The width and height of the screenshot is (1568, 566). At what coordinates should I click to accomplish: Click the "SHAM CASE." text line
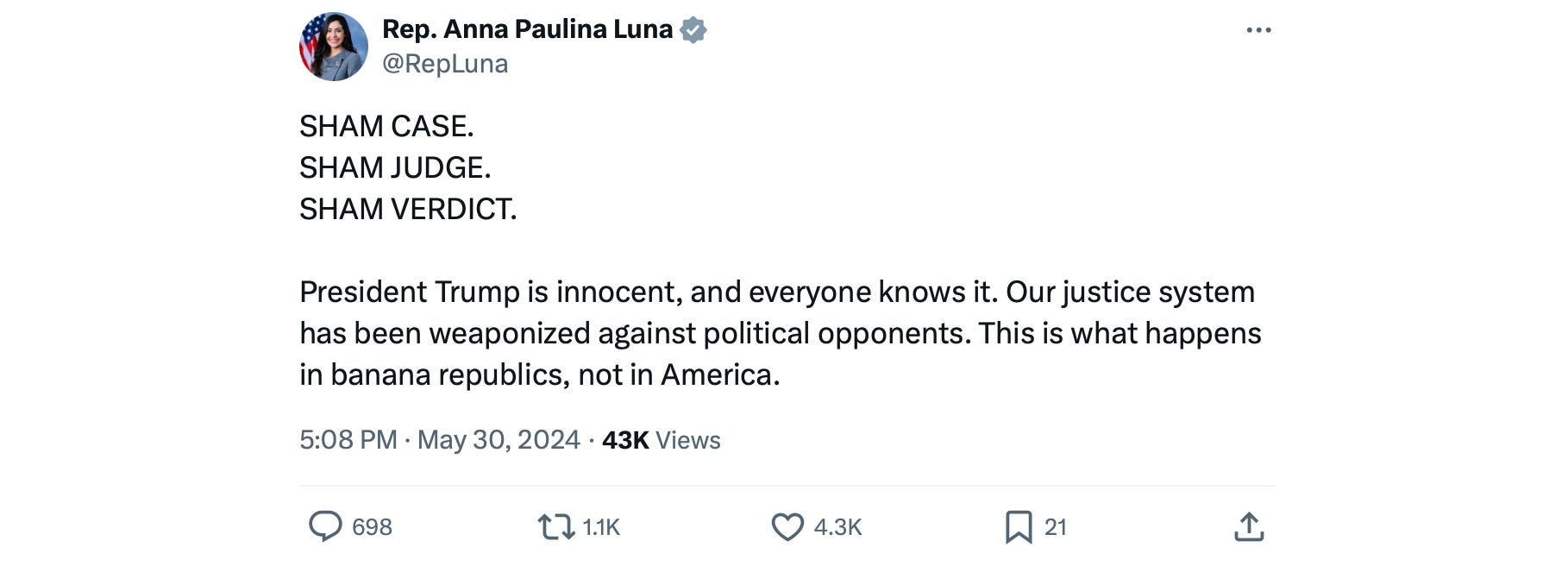386,127
